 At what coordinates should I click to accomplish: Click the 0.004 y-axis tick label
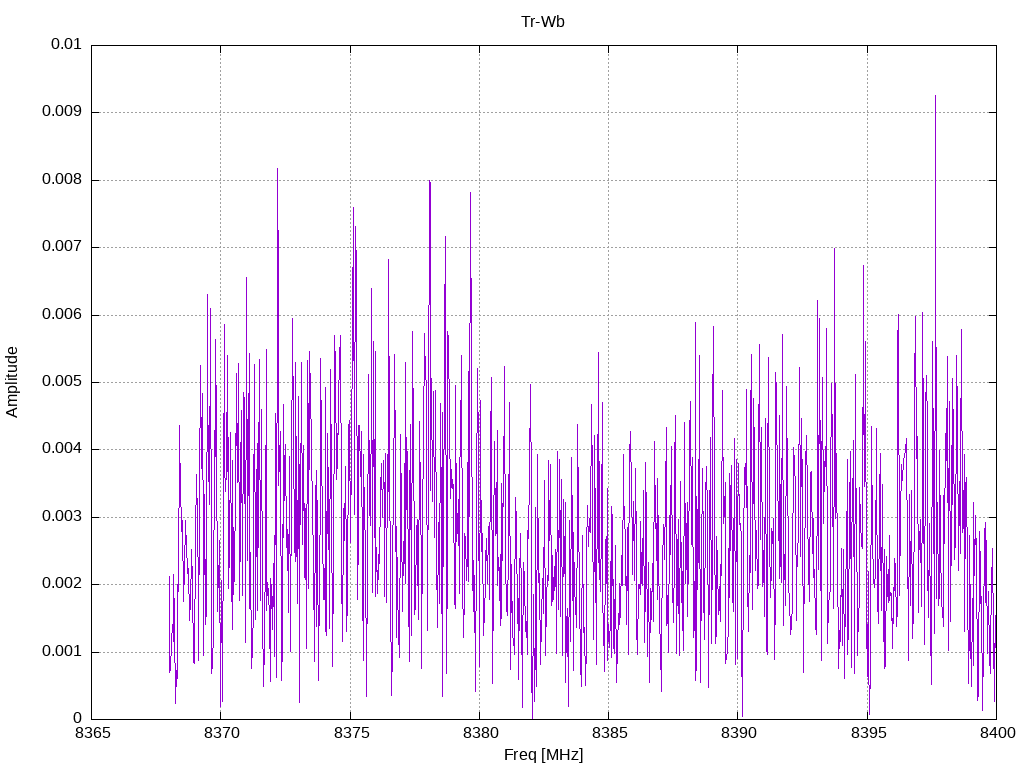click(62, 449)
